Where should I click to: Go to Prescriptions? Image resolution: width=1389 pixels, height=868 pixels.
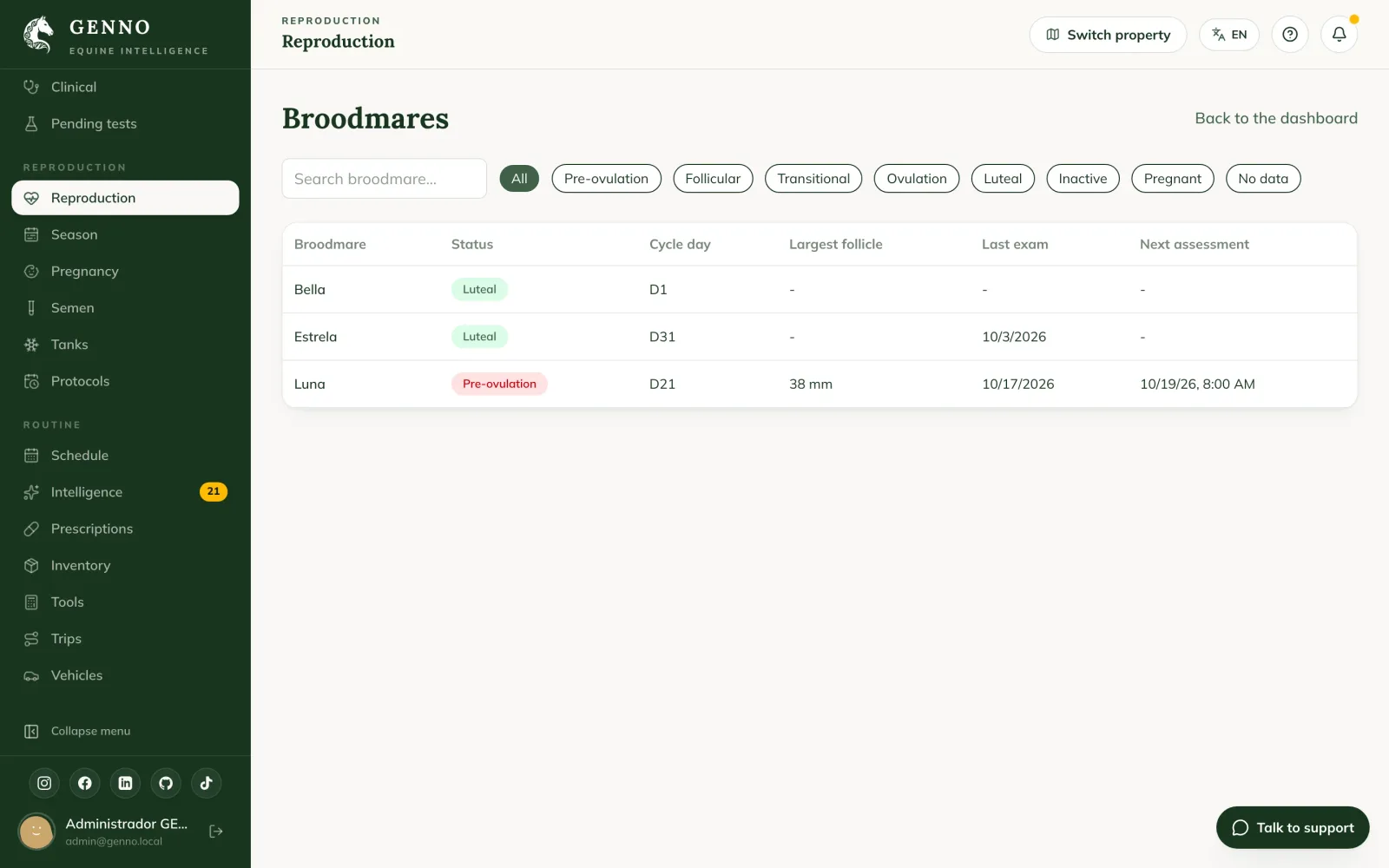pos(125,529)
